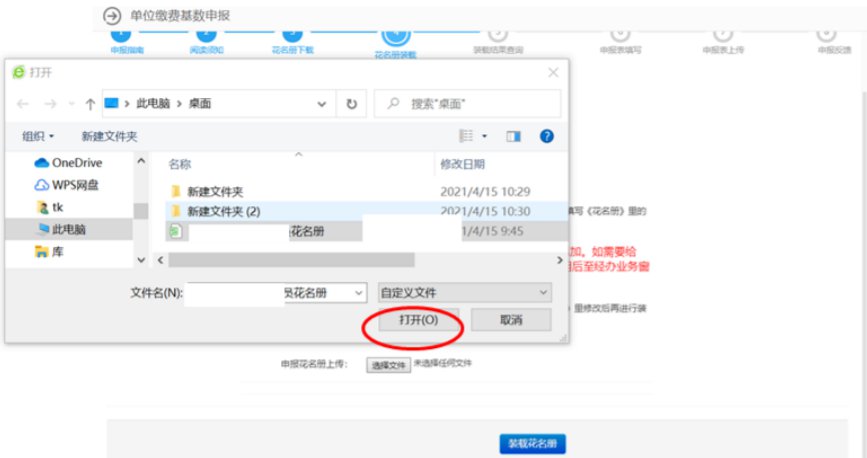Click the 2021/4/15 10:29 date cell
Viewport: 867px width, 458px height.
tap(485, 191)
